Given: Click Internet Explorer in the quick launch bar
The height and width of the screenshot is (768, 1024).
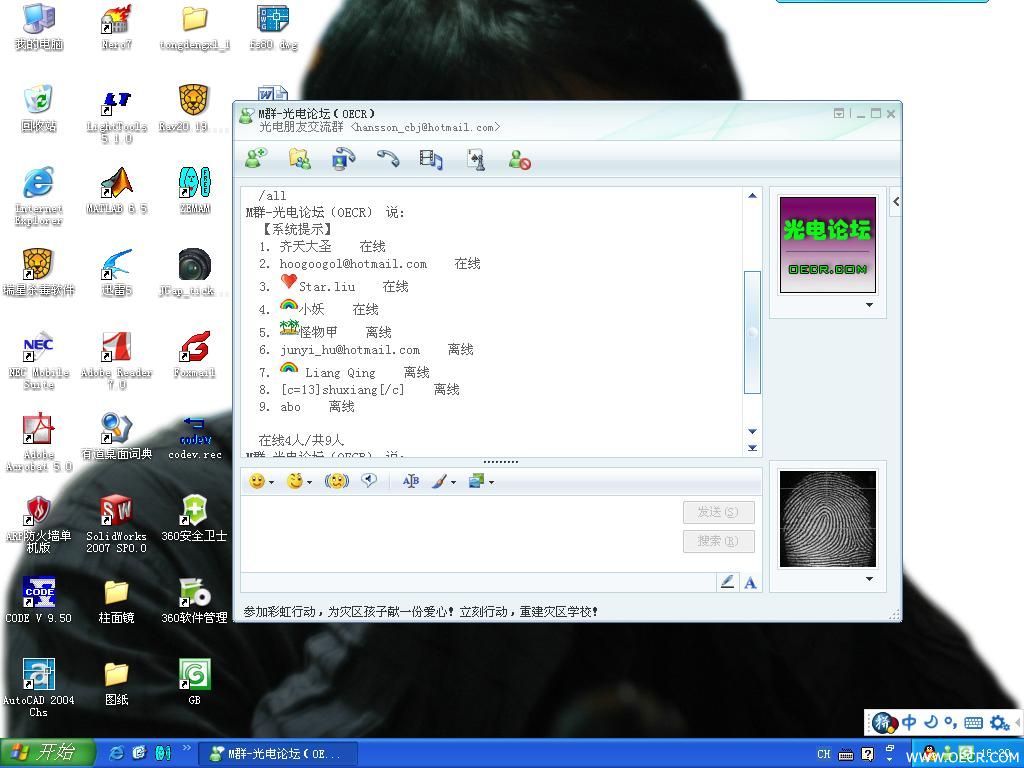Looking at the screenshot, I should pos(116,753).
